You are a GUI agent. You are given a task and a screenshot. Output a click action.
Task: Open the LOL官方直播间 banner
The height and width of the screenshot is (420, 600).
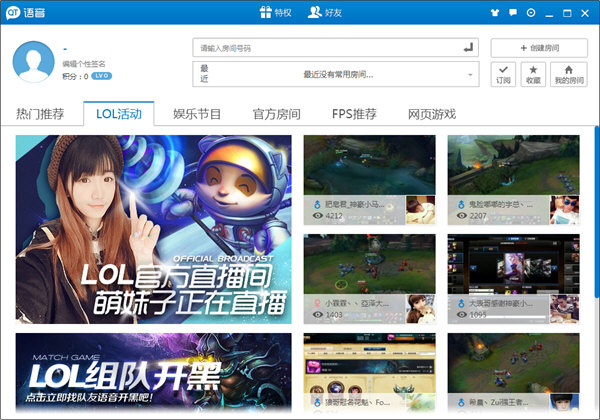point(153,229)
